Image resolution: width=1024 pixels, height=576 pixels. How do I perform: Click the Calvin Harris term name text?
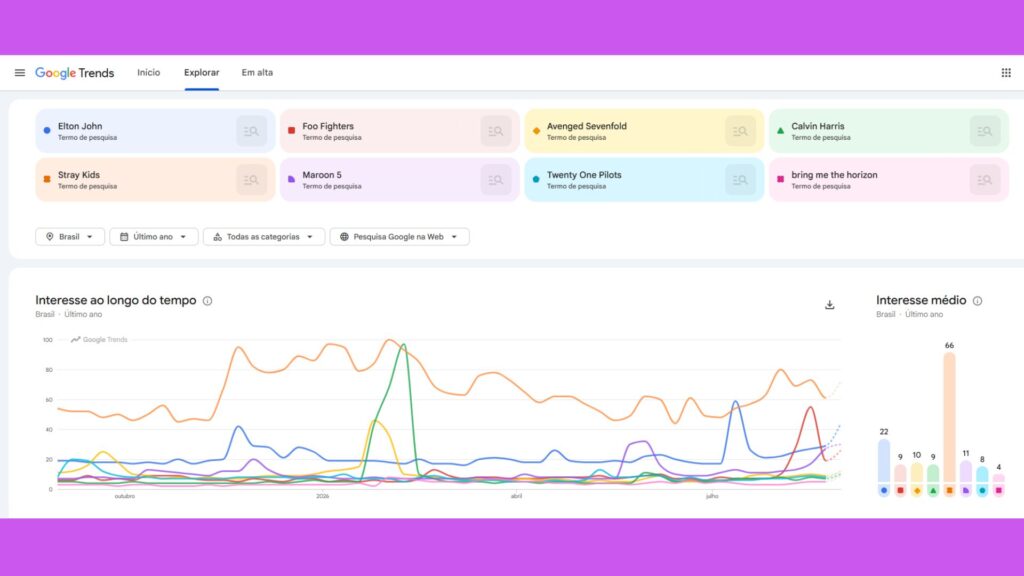click(818, 126)
